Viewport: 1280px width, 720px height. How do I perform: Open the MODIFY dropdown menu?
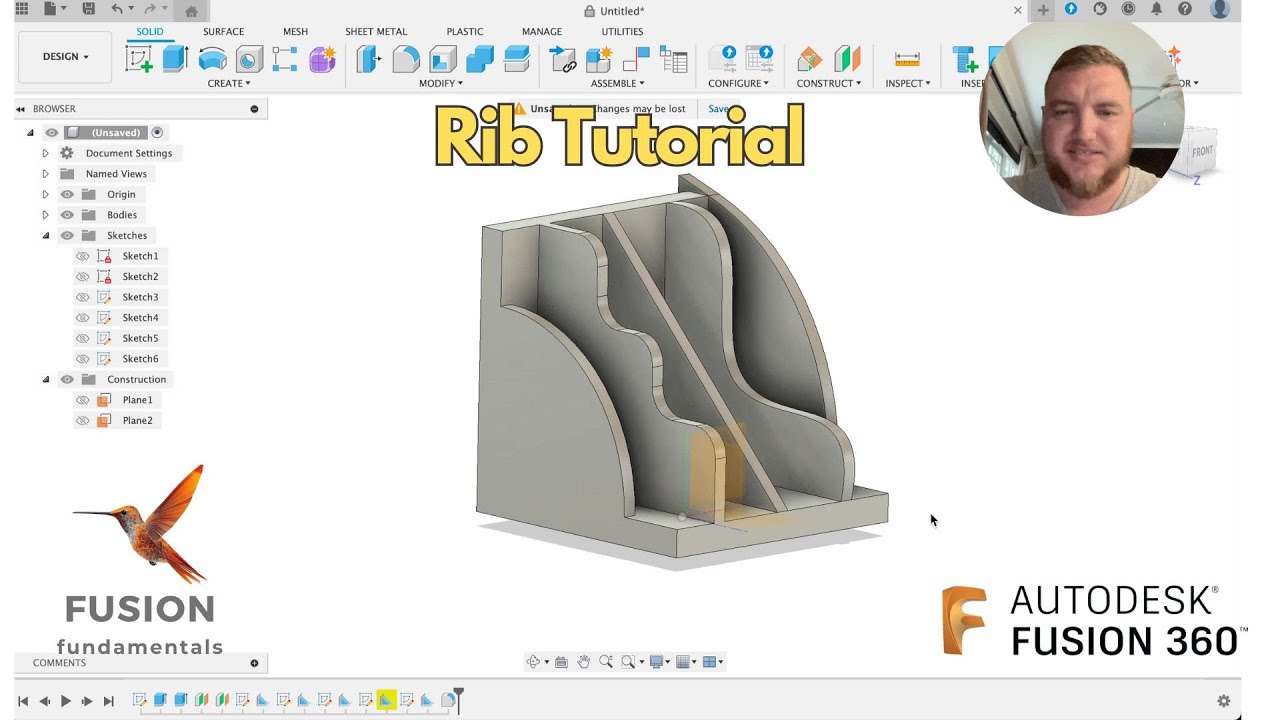click(x=440, y=83)
